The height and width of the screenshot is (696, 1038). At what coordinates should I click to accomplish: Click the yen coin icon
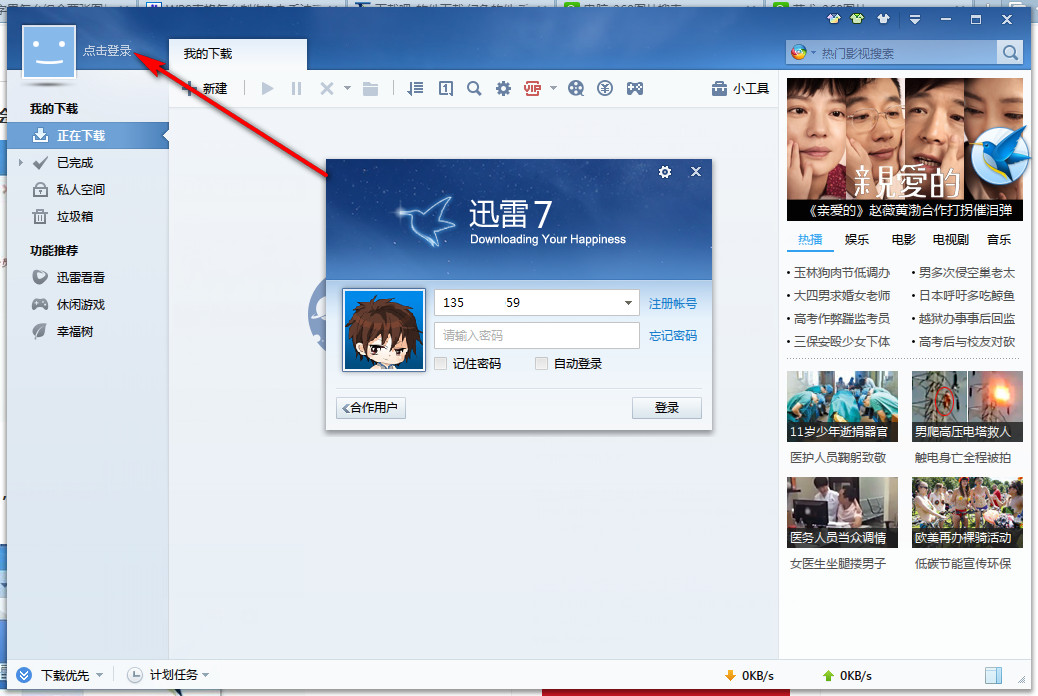pyautogui.click(x=604, y=88)
